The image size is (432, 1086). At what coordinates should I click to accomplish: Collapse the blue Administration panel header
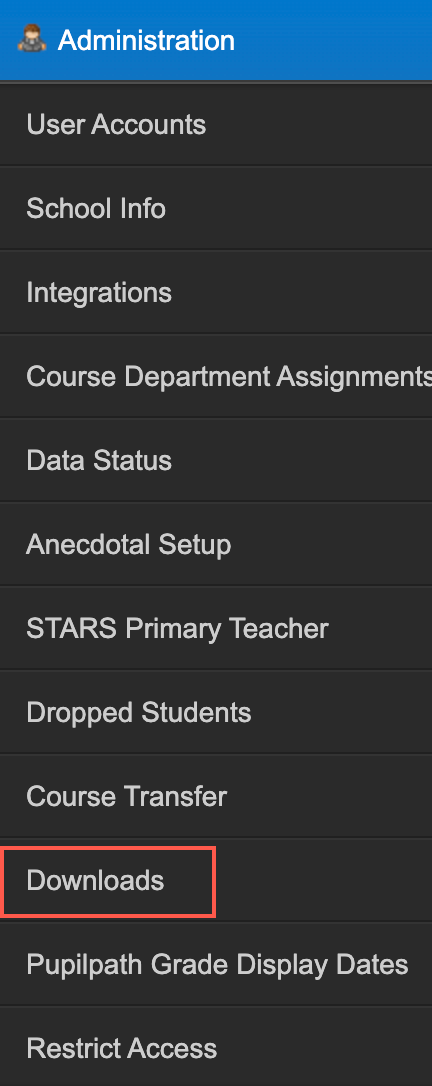[x=216, y=40]
